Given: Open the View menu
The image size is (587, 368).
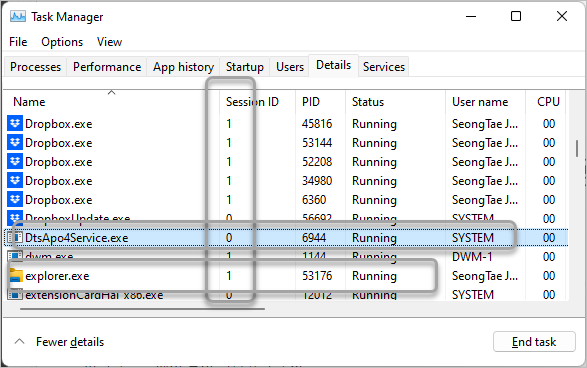Looking at the screenshot, I should (109, 42).
